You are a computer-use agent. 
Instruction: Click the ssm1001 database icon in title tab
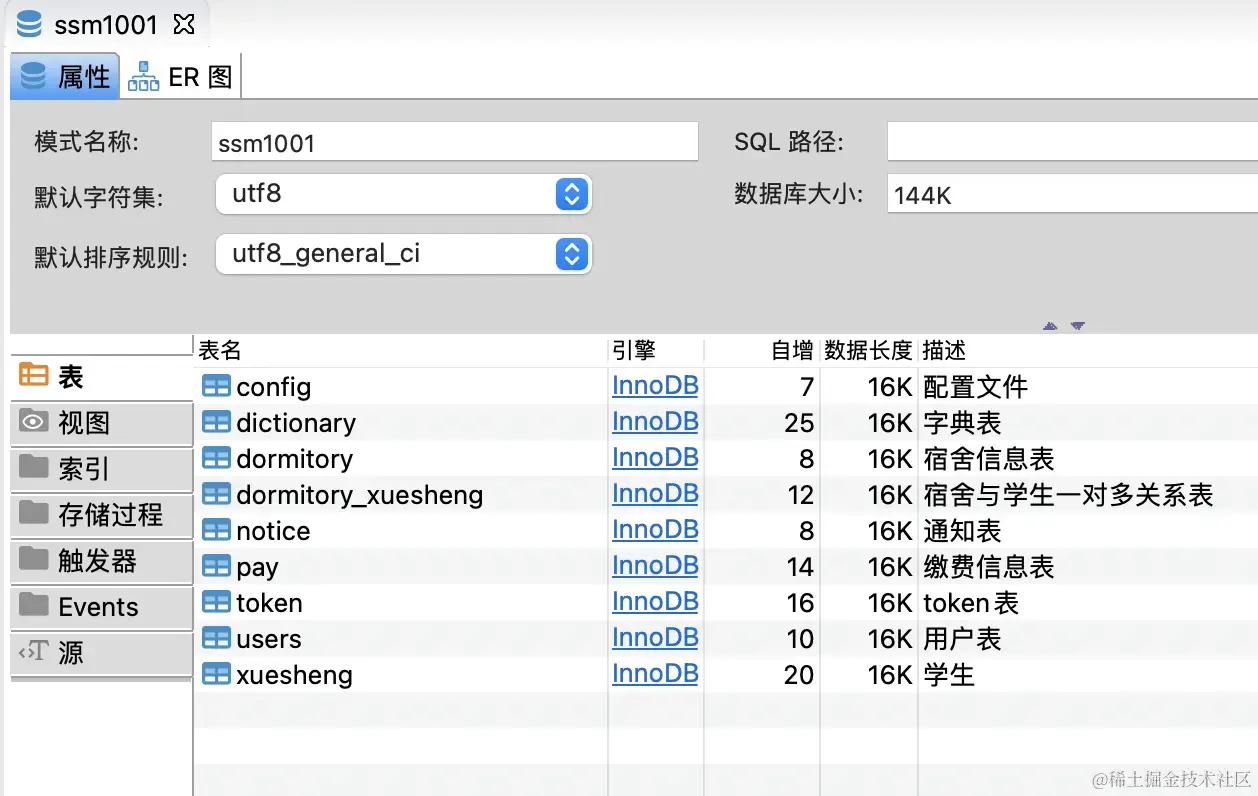click(x=30, y=24)
